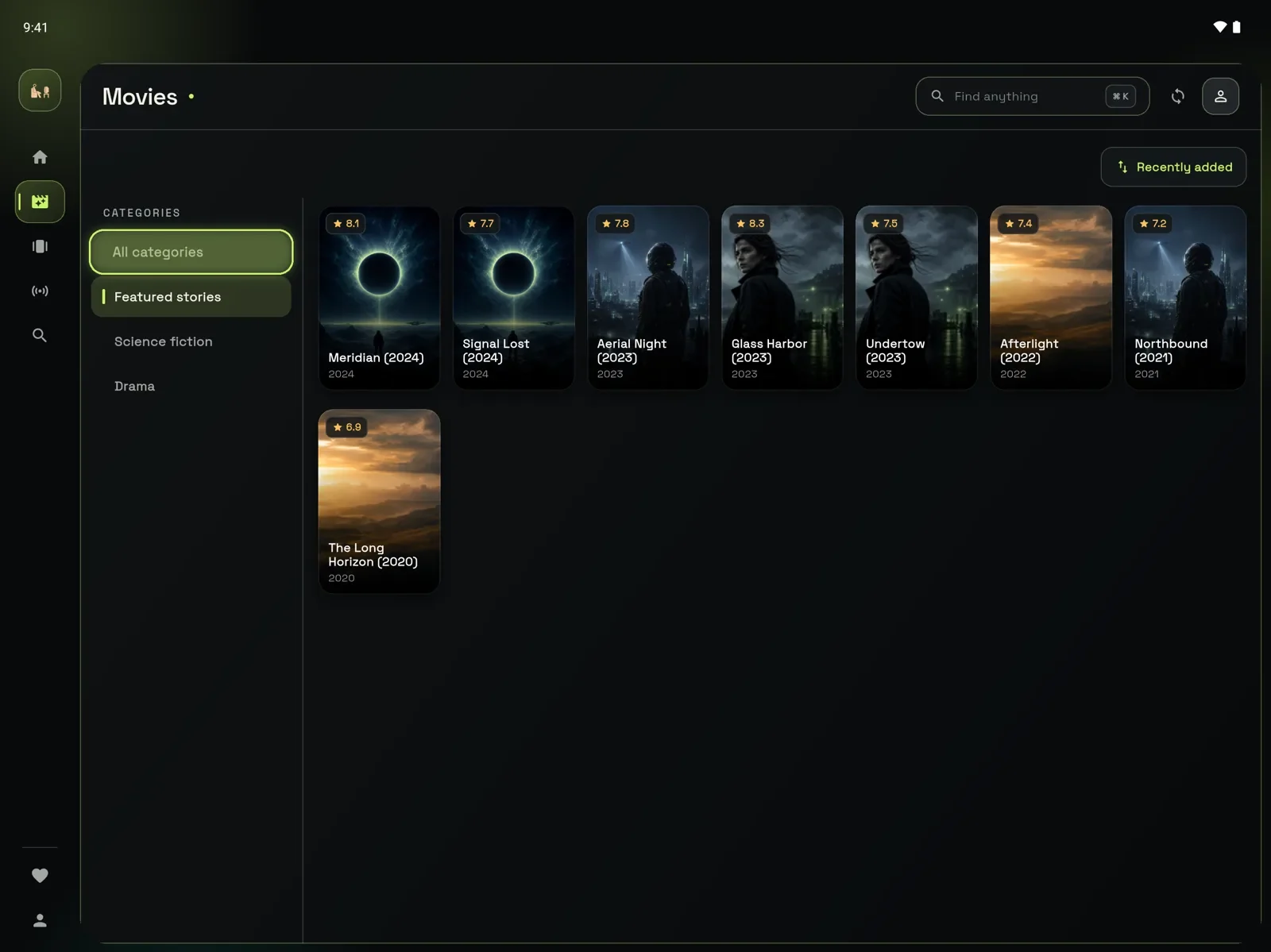Click the ⌘K shortcut badge
This screenshot has height=952, width=1271.
pos(1120,96)
